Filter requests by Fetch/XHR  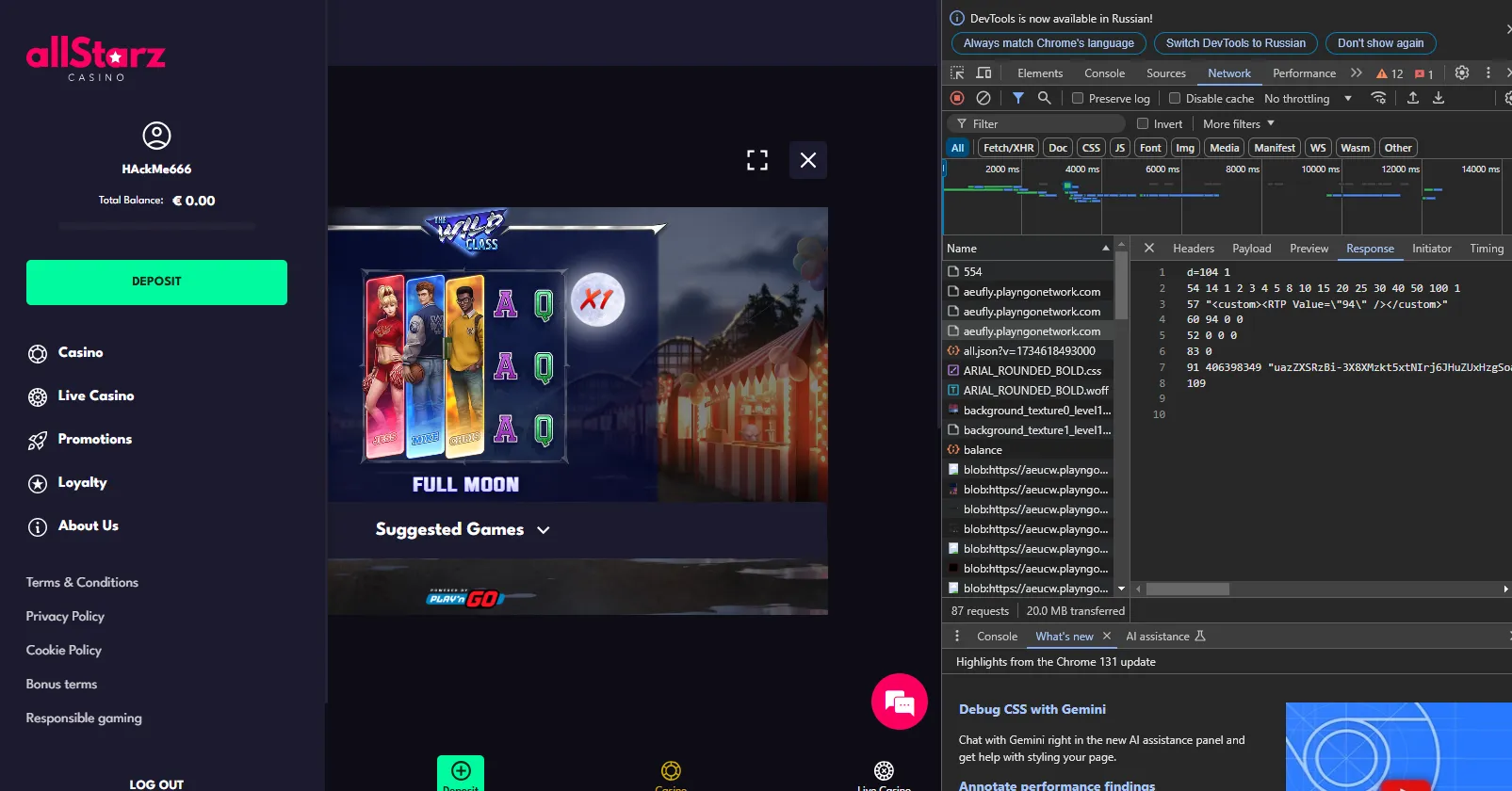click(1009, 148)
